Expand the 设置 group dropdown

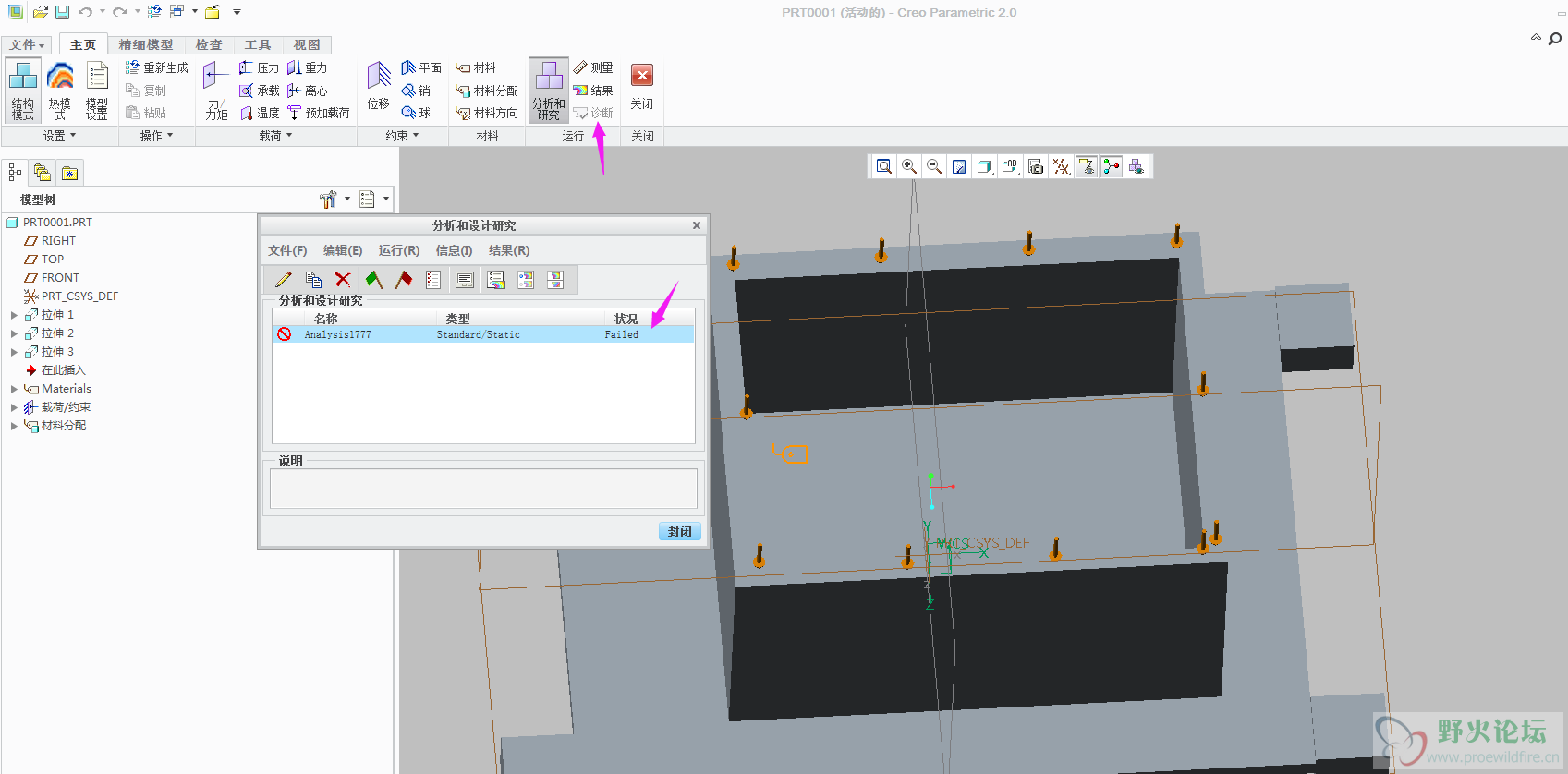pos(60,136)
